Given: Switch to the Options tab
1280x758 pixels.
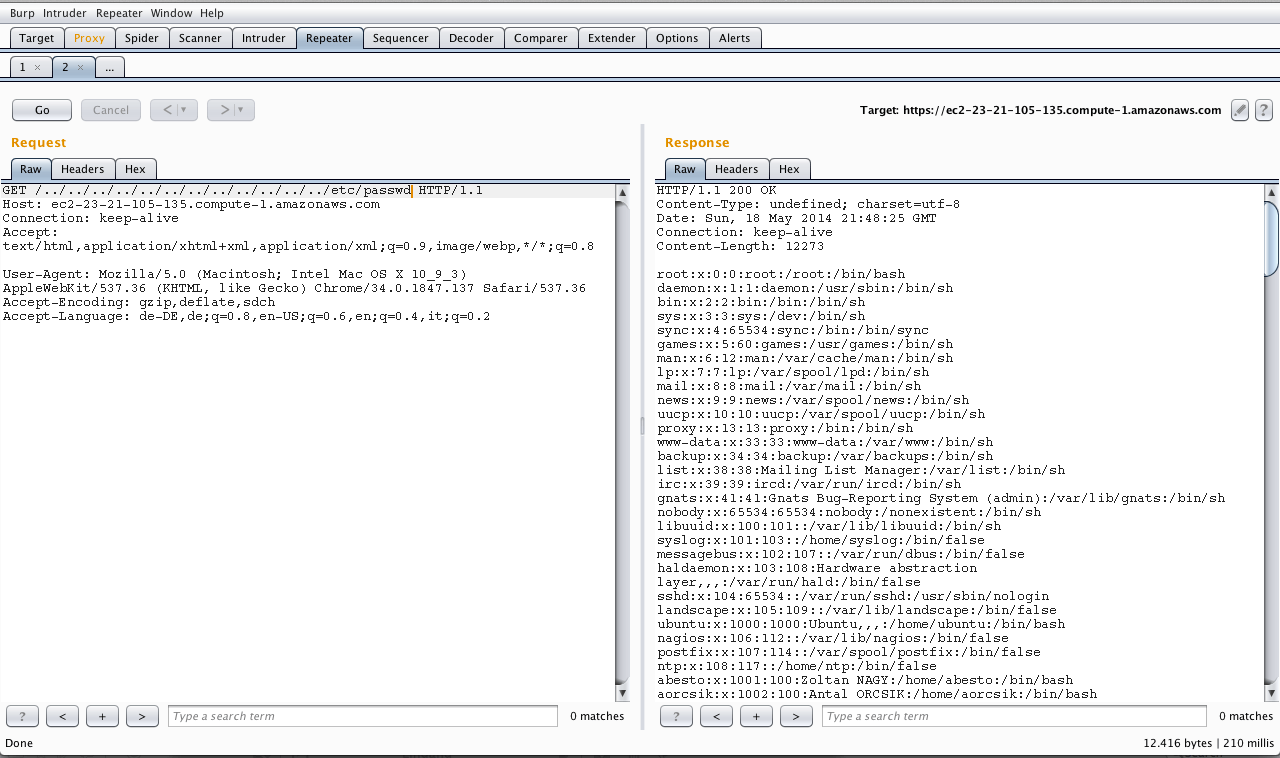Looking at the screenshot, I should point(677,38).
